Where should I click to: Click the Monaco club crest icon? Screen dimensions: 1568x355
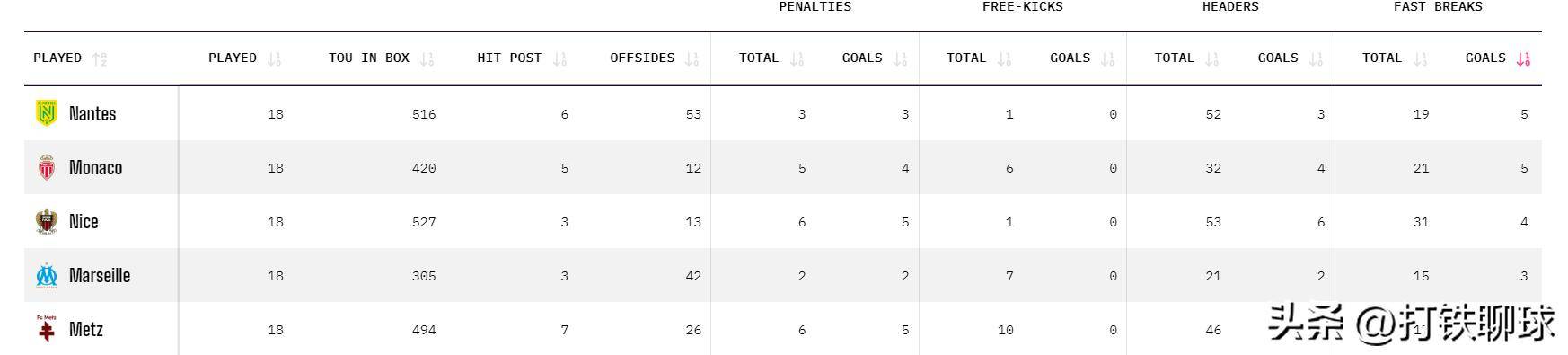tap(46, 167)
